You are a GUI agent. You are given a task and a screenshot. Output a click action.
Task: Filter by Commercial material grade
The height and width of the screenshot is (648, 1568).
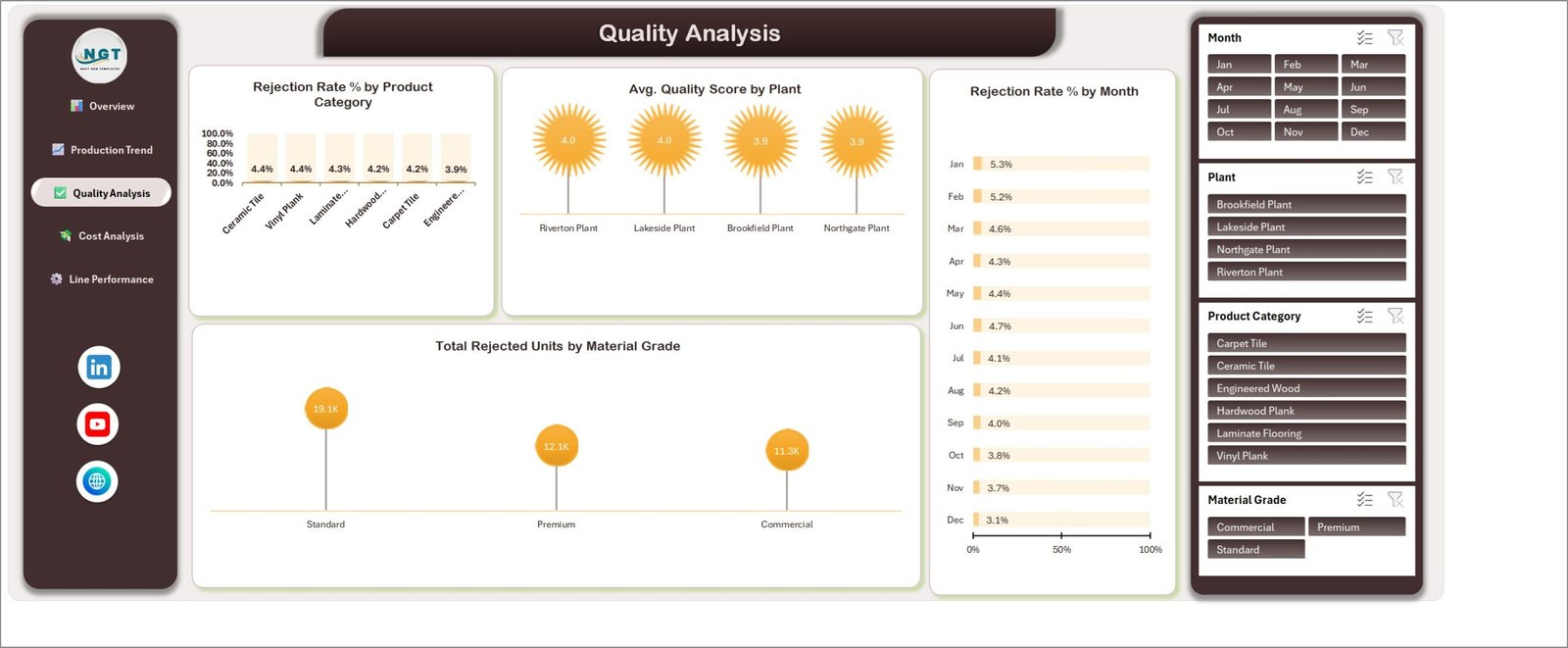point(1255,527)
